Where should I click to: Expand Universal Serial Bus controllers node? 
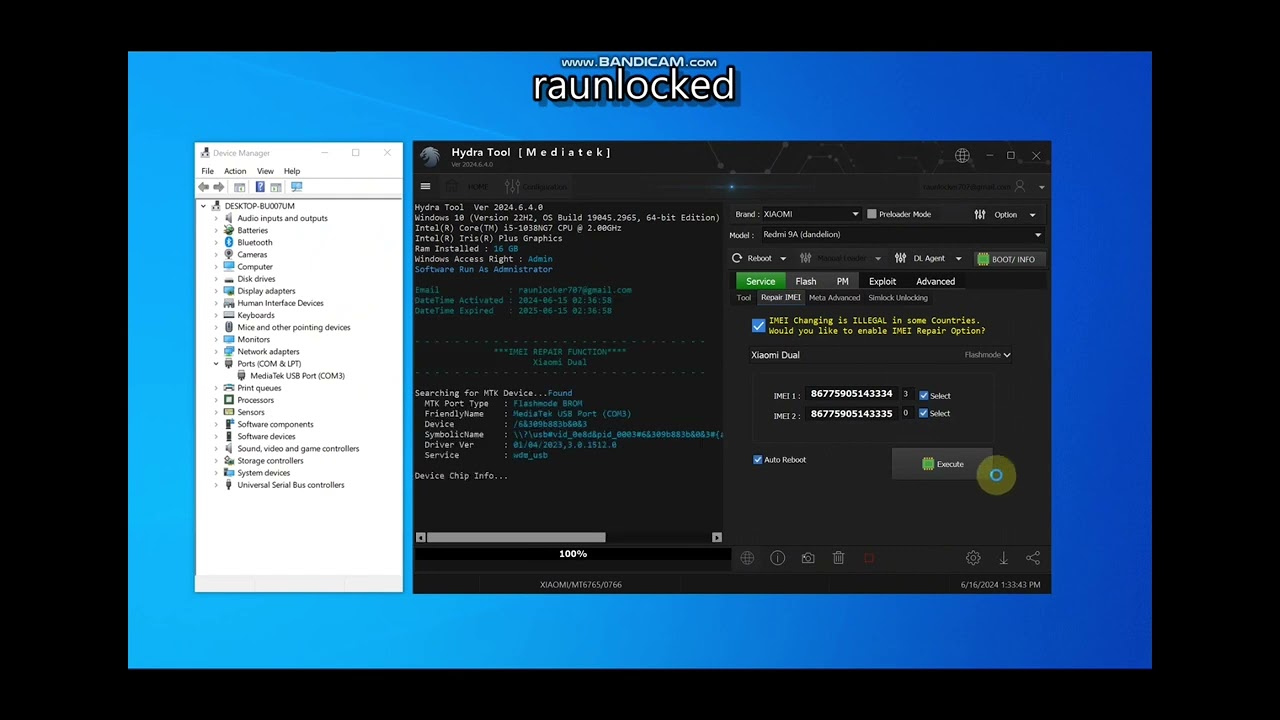tap(216, 485)
